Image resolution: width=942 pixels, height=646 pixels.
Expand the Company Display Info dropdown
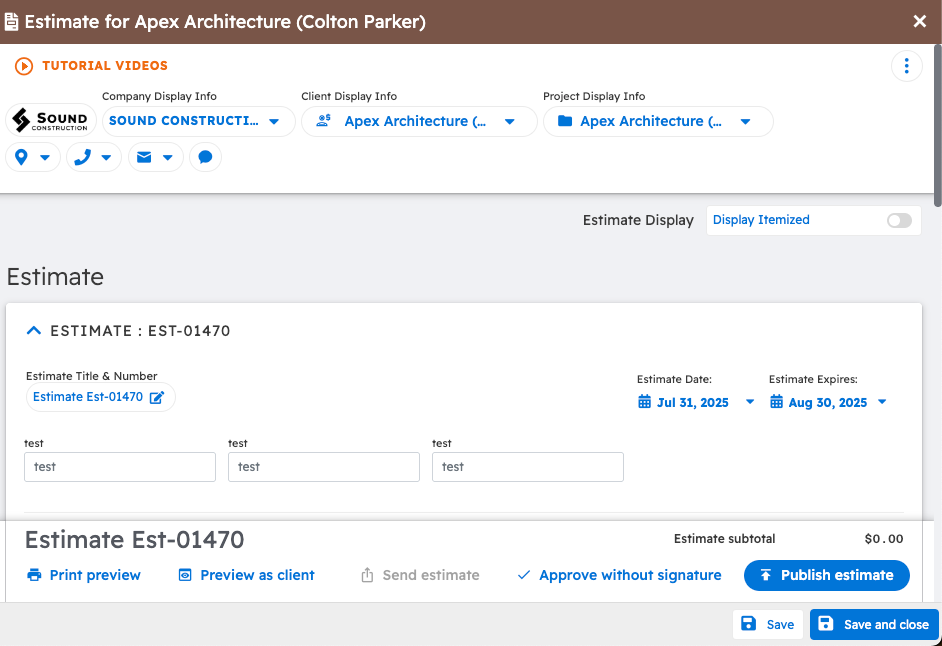[197, 121]
